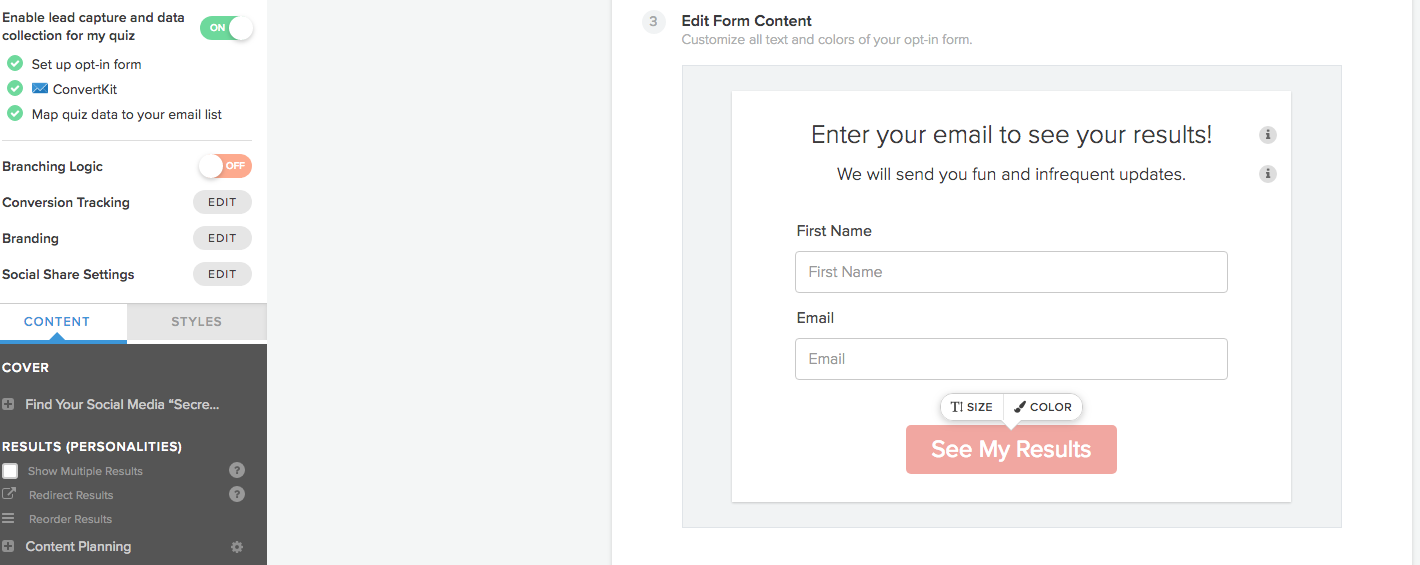
Task: Click the ConvertKit envelope icon
Action: coord(40,89)
